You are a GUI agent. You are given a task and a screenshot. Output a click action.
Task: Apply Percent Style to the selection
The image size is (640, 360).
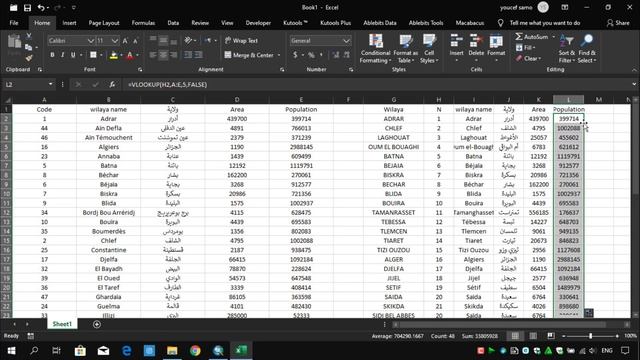click(311, 55)
